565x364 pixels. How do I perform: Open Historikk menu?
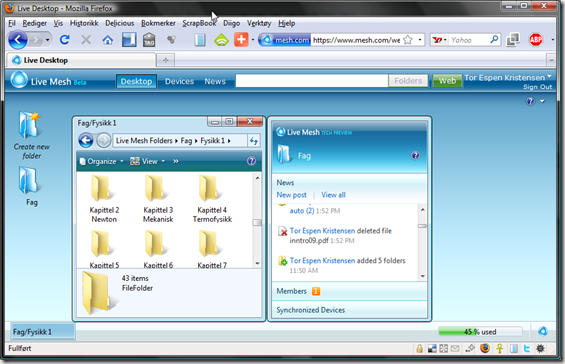pos(84,23)
